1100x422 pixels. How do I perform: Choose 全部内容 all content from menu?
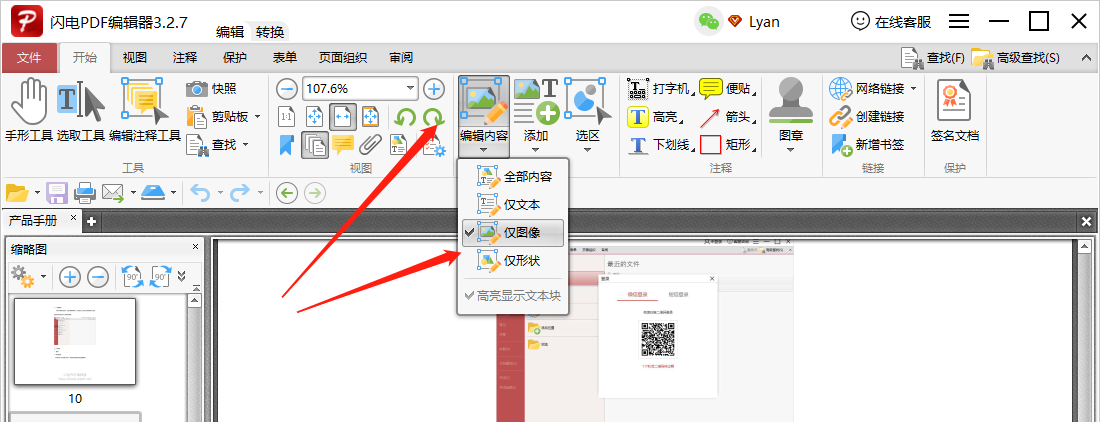point(513,177)
